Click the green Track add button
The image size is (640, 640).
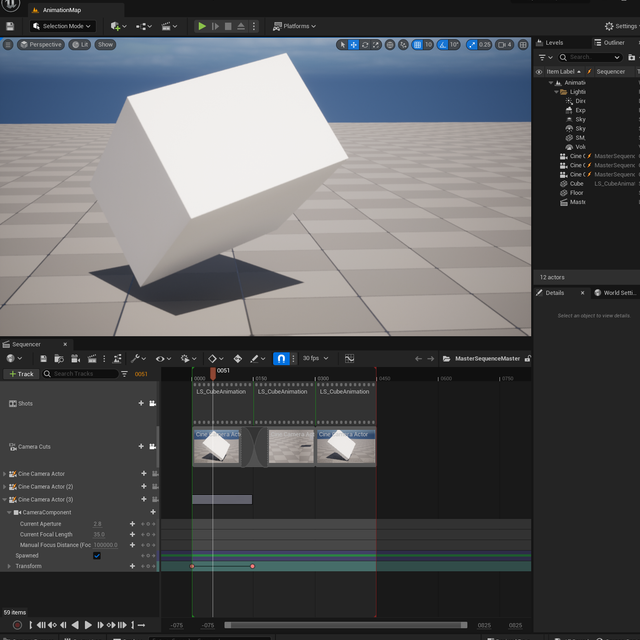(21, 374)
